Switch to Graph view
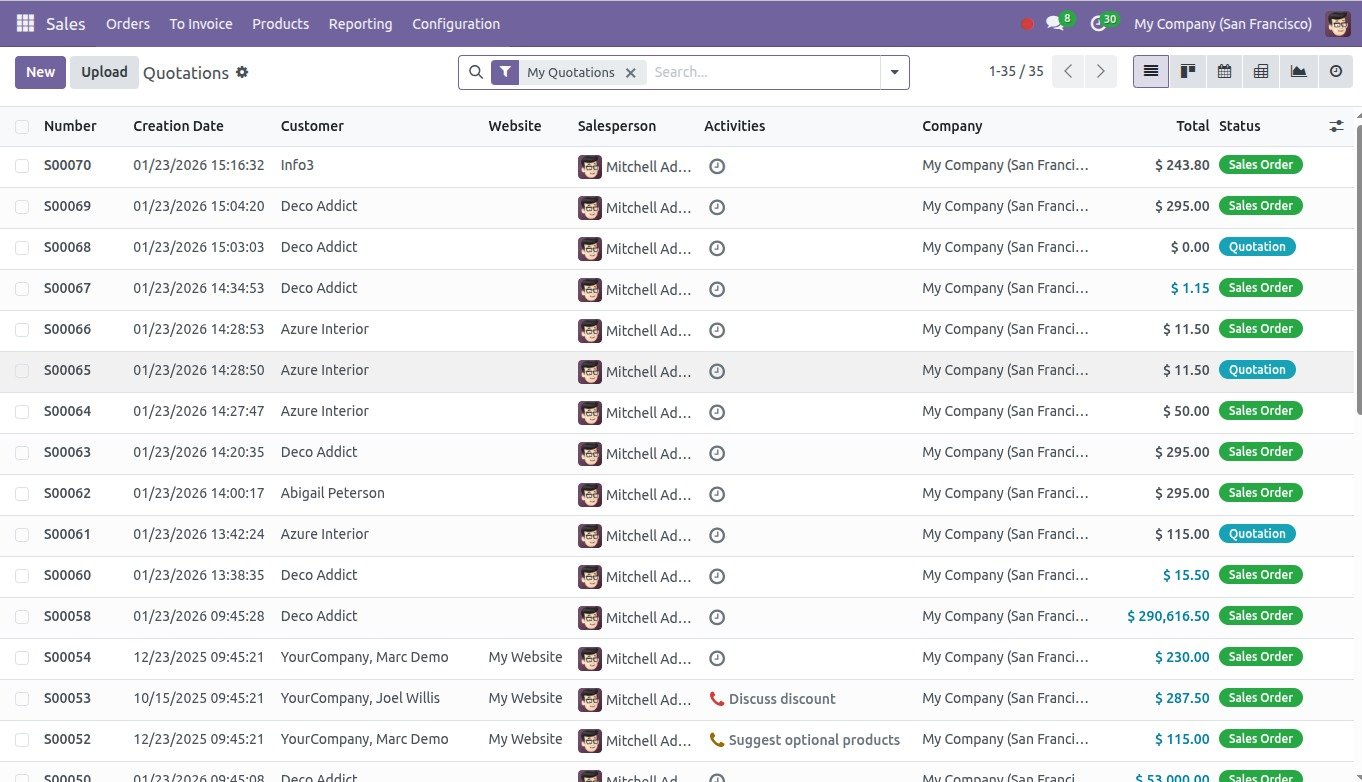Image resolution: width=1362 pixels, height=782 pixels. coord(1298,72)
